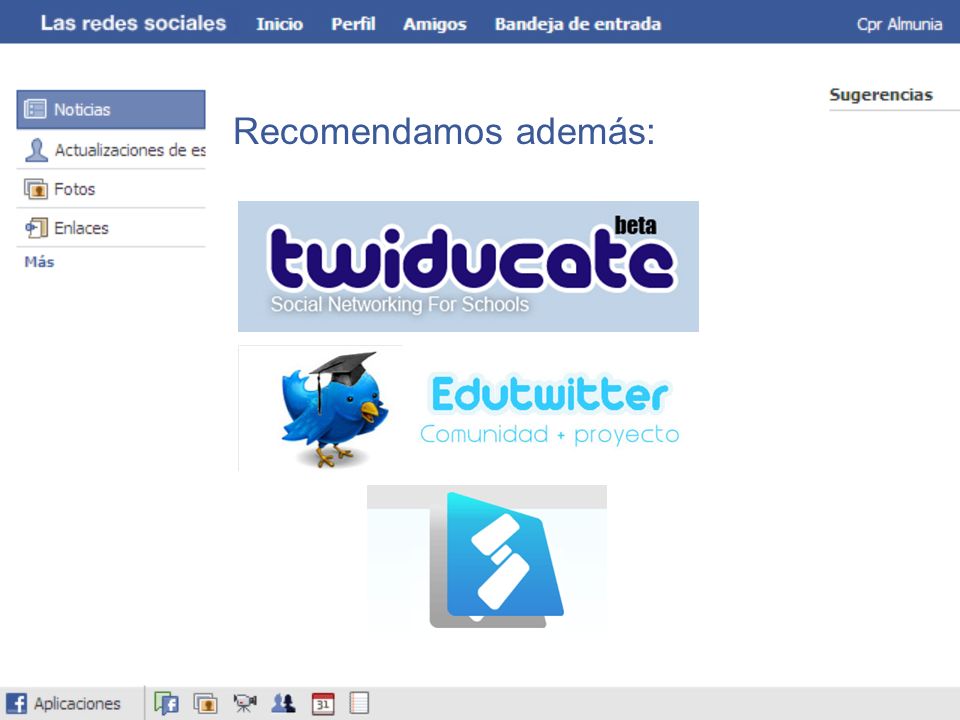
Task: Click the Sugerencias heading
Action: pyautogui.click(x=881, y=95)
